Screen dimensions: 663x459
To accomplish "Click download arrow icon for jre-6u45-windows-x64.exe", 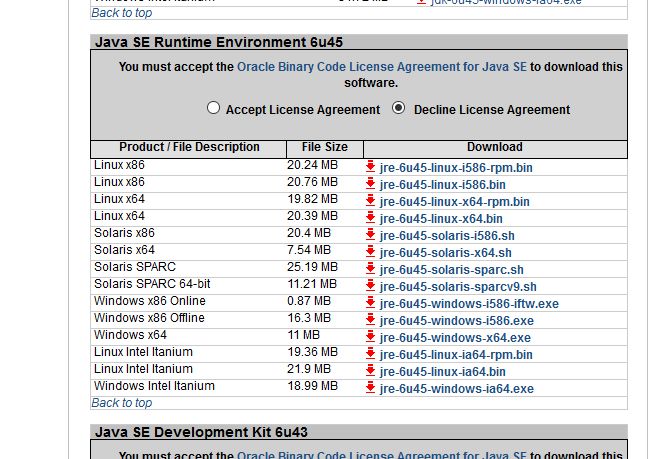I will pyautogui.click(x=370, y=336).
